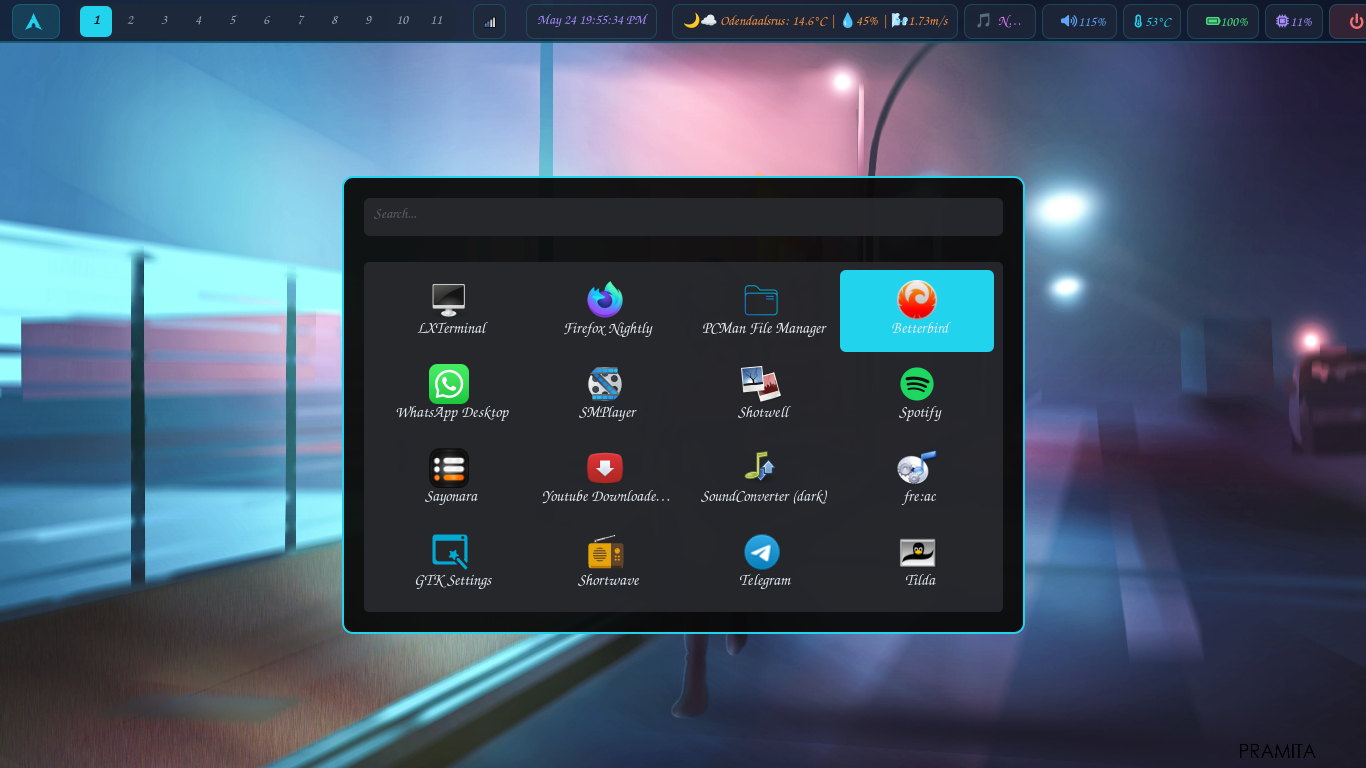Click the music note player module
Screen dimensions: 1366x768
pos(999,21)
